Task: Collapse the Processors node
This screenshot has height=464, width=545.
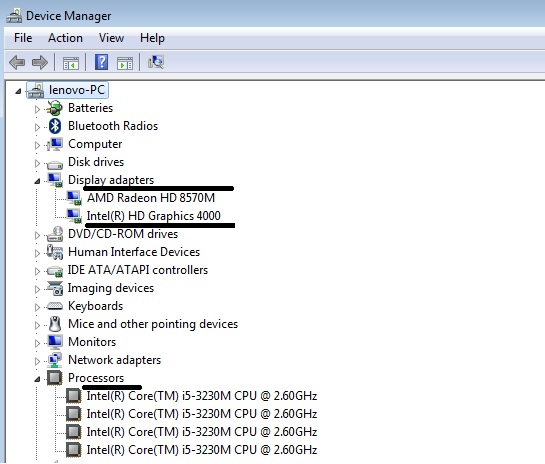Action: coord(37,379)
